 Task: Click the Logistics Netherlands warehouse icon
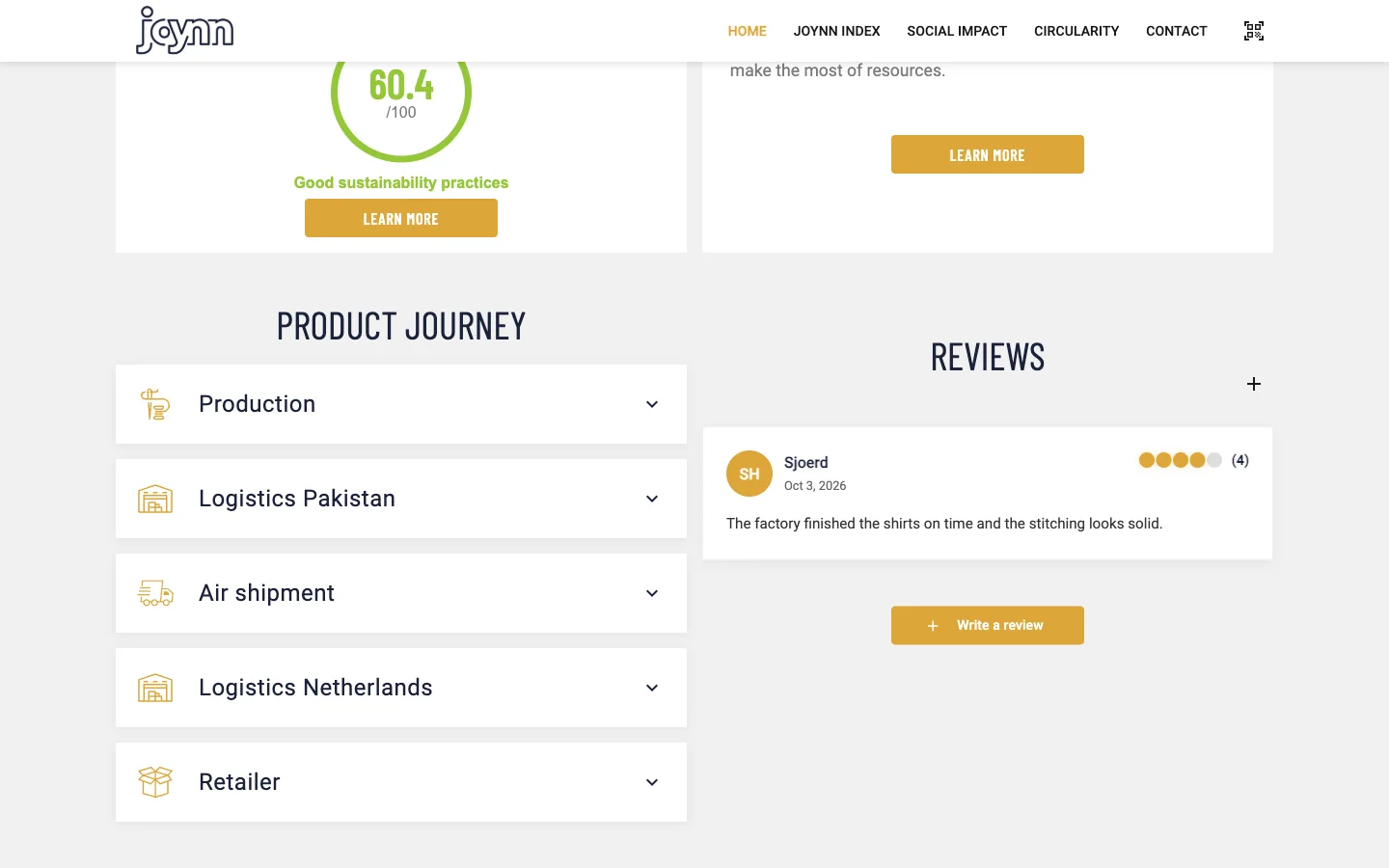(155, 688)
